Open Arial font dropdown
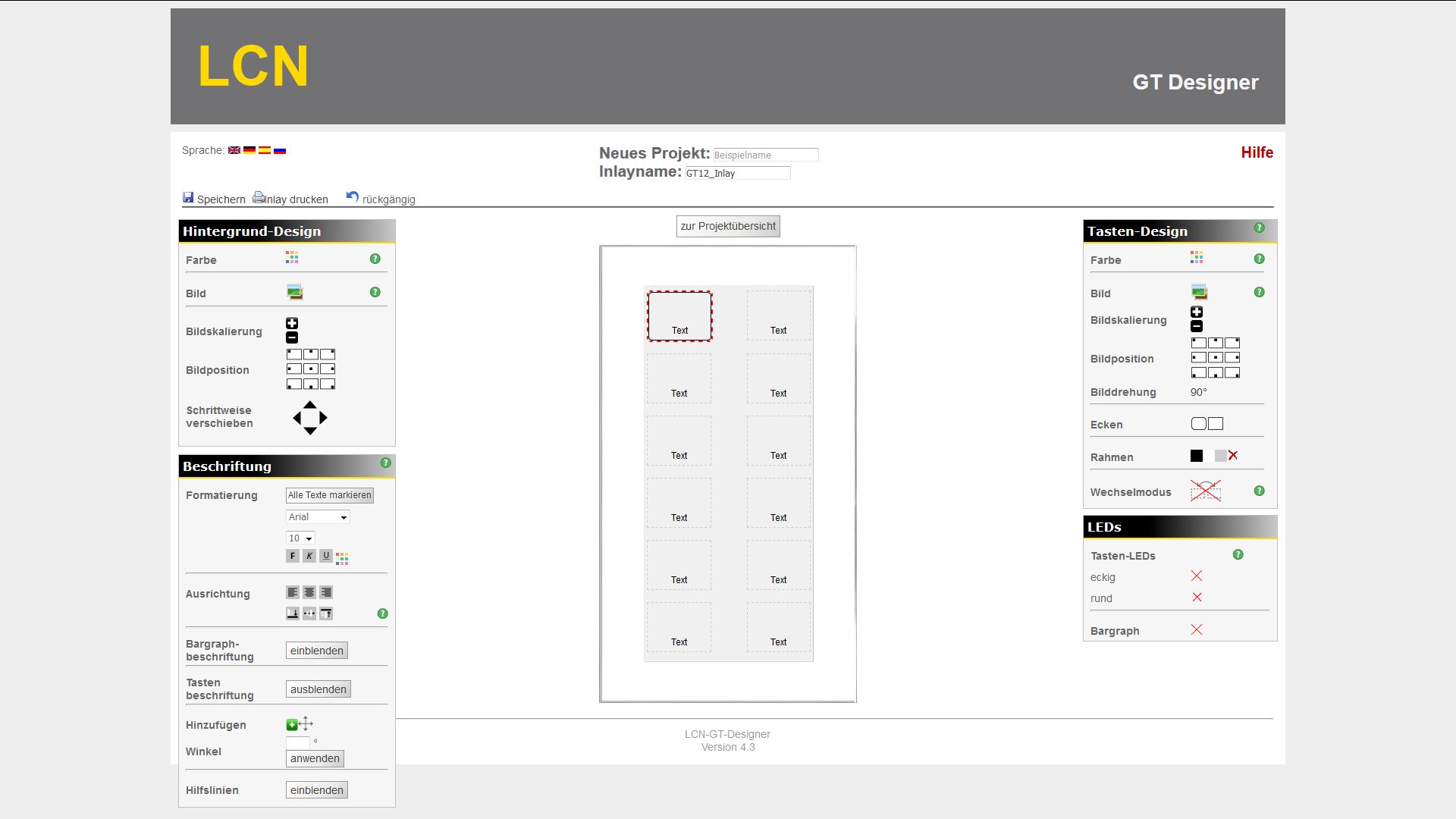1456x819 pixels. (318, 517)
